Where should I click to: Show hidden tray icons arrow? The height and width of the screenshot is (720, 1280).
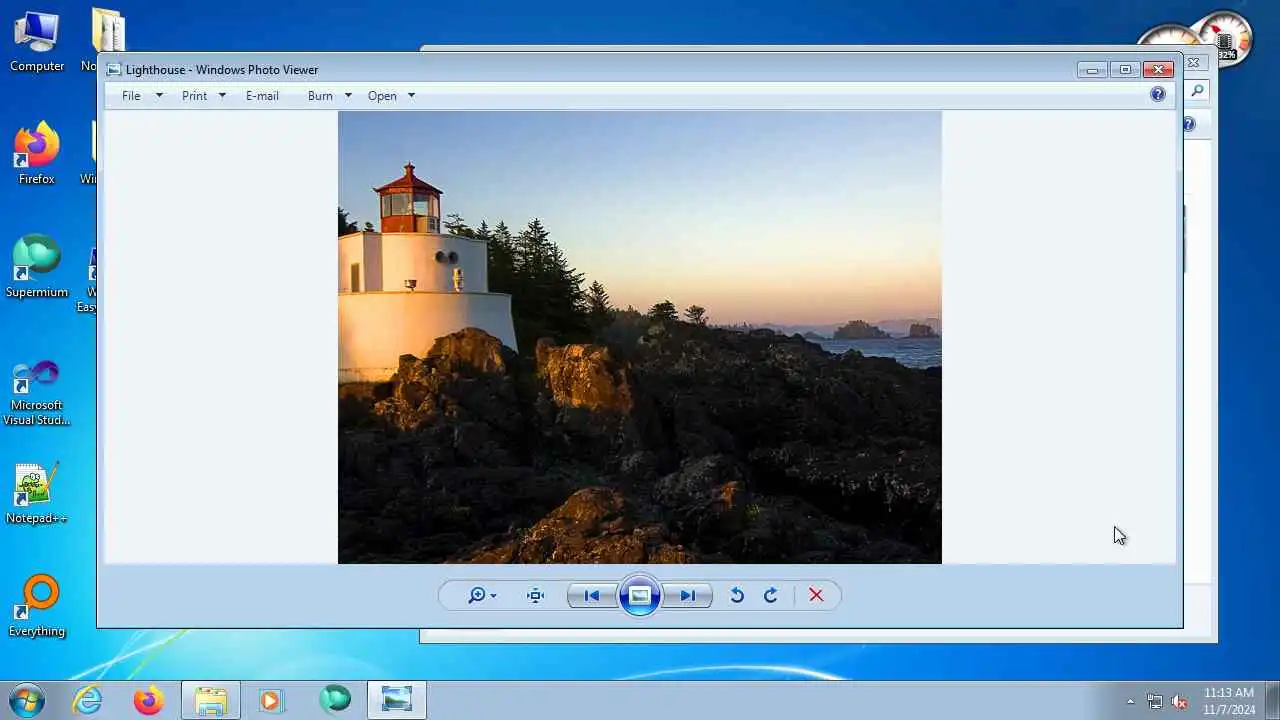[1130, 701]
